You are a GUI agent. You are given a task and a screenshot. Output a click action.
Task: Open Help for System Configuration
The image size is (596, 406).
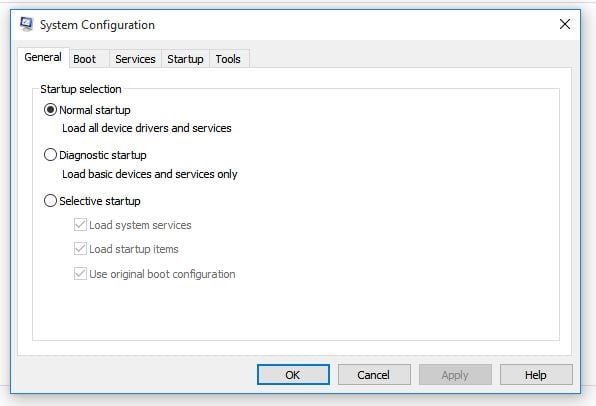(x=536, y=375)
